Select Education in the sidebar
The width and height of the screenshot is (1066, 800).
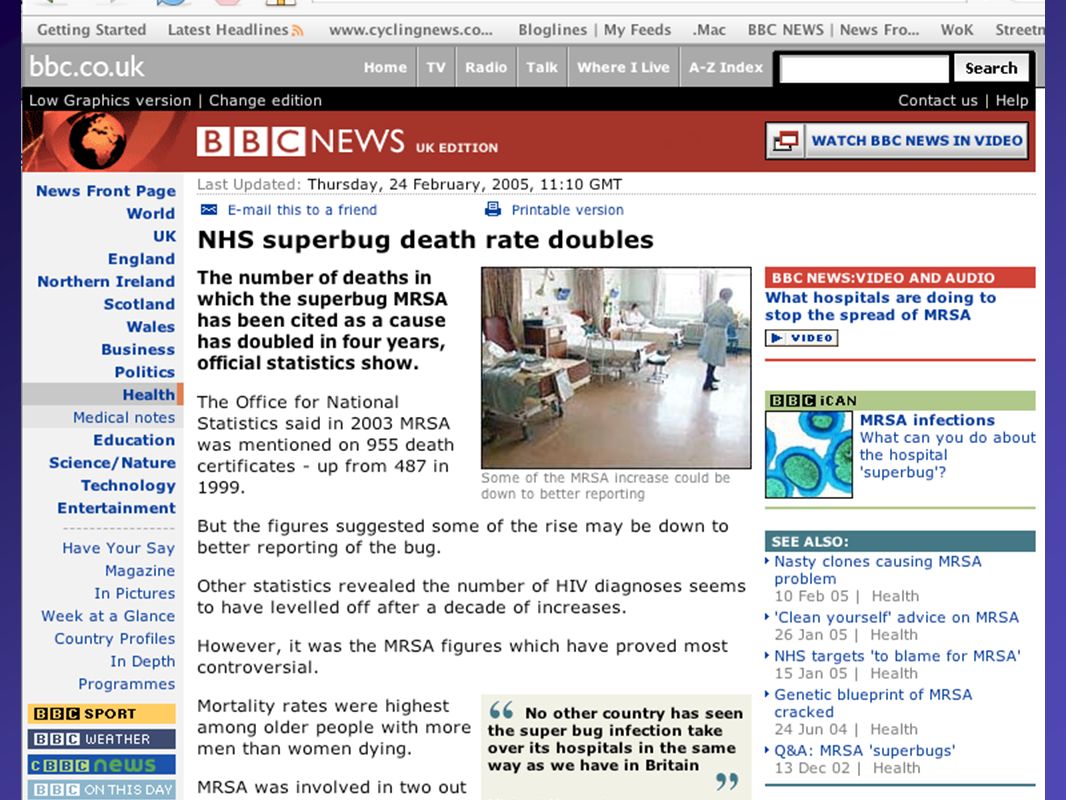134,440
